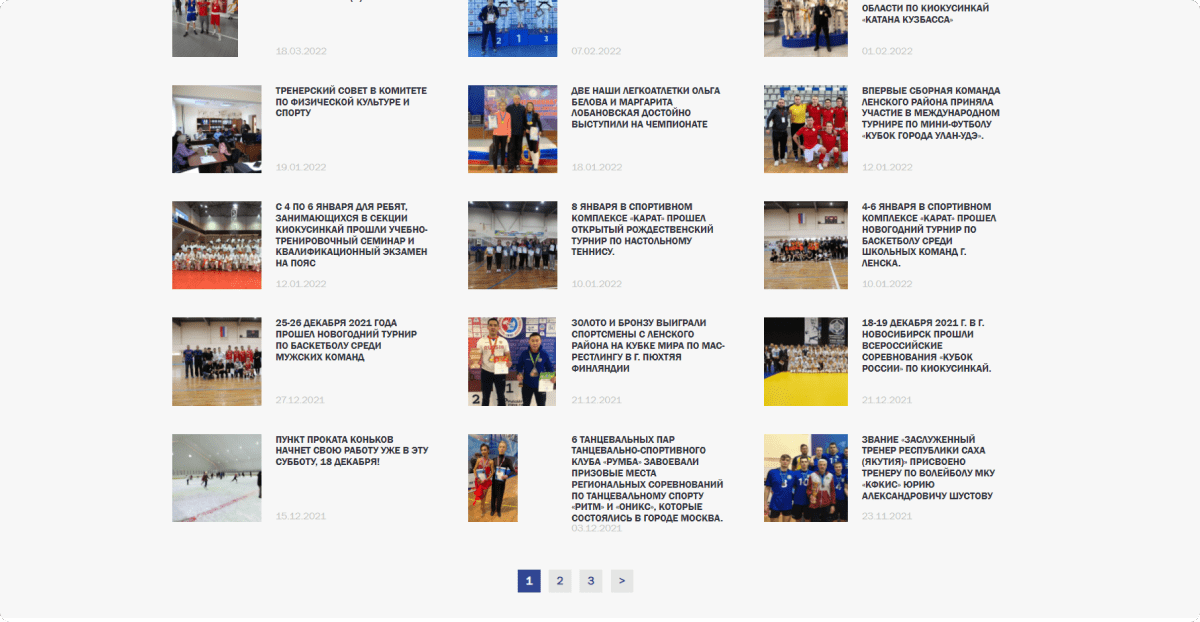
Task: Click date 10.01.2022 under школьный баскетбол article
Action: pyautogui.click(x=887, y=284)
